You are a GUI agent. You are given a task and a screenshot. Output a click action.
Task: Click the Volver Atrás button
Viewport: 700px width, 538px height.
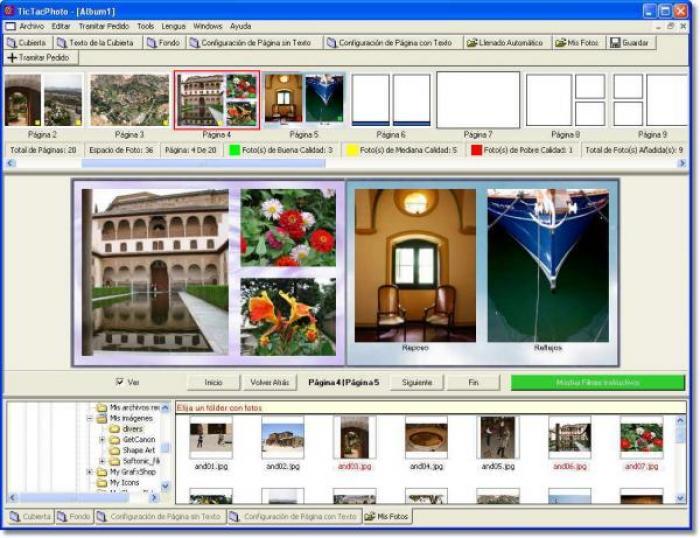click(270, 383)
